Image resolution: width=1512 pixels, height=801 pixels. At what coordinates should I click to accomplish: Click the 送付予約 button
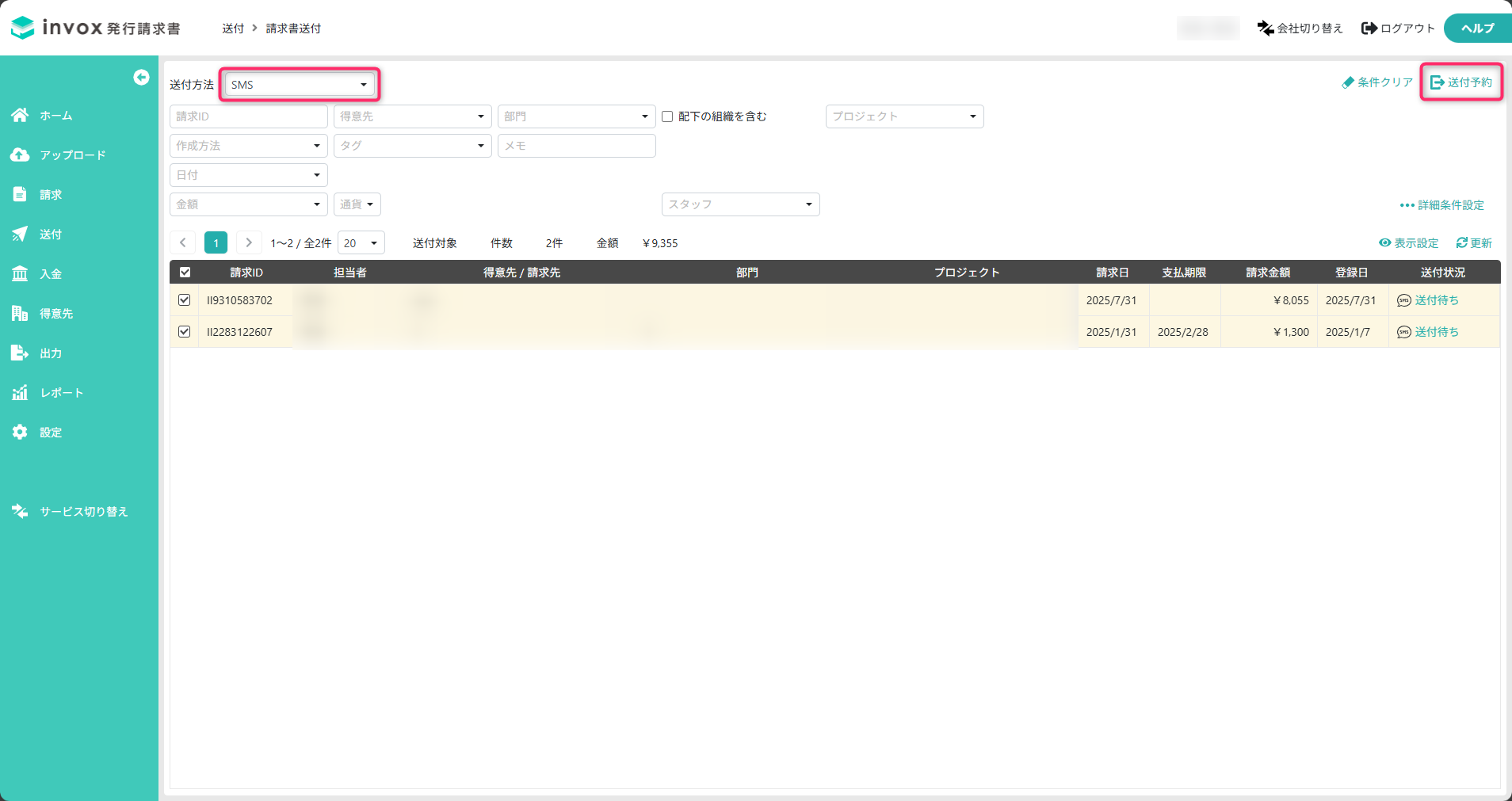1460,82
